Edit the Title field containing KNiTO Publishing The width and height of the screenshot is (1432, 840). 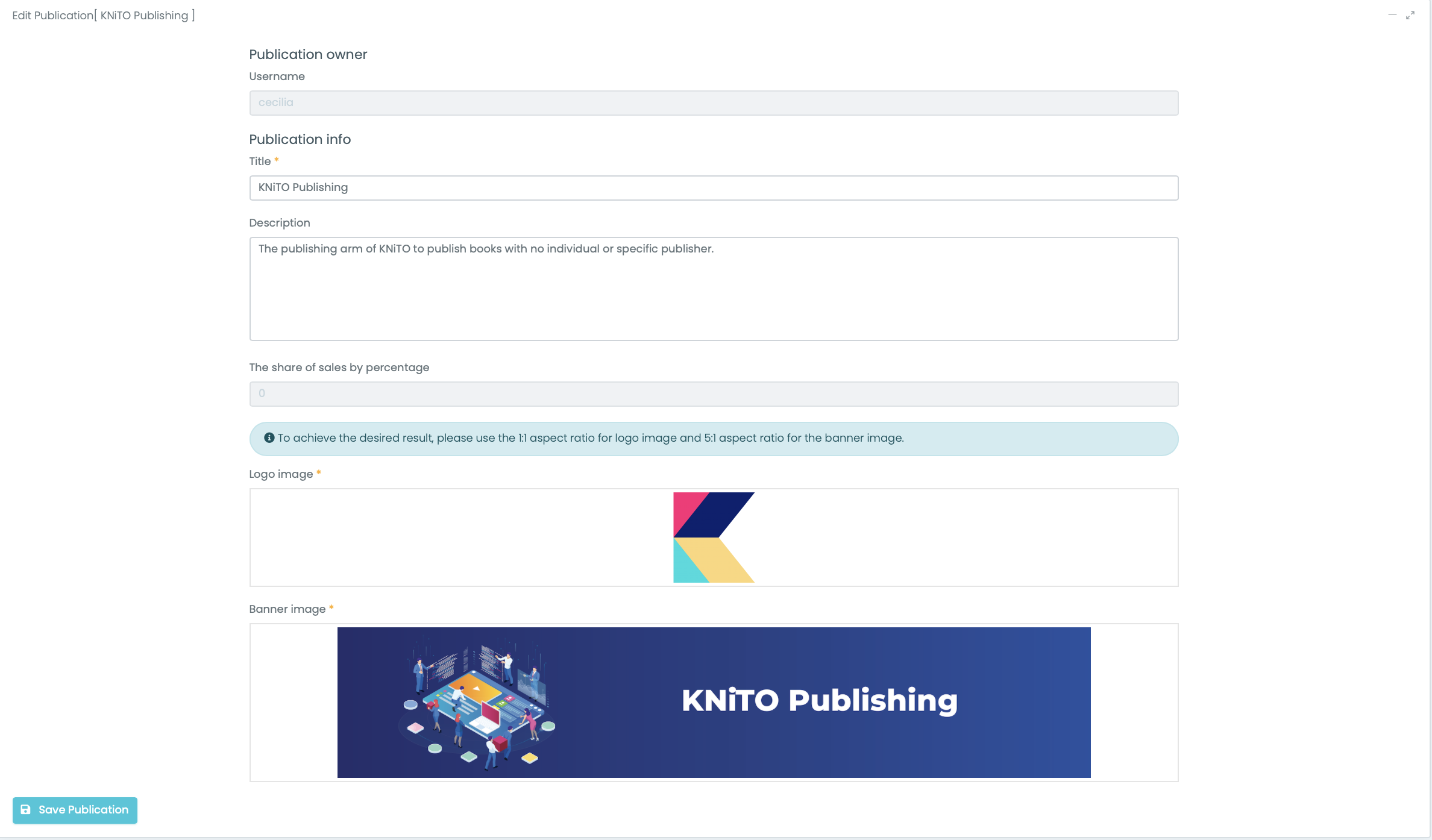(x=714, y=188)
